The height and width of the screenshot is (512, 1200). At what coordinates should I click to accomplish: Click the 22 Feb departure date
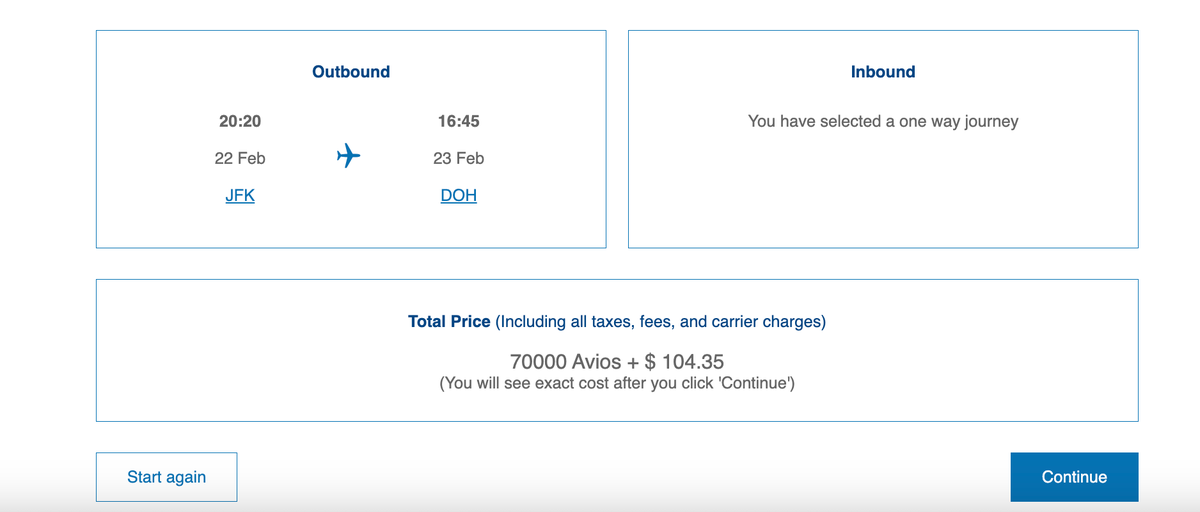pyautogui.click(x=240, y=158)
